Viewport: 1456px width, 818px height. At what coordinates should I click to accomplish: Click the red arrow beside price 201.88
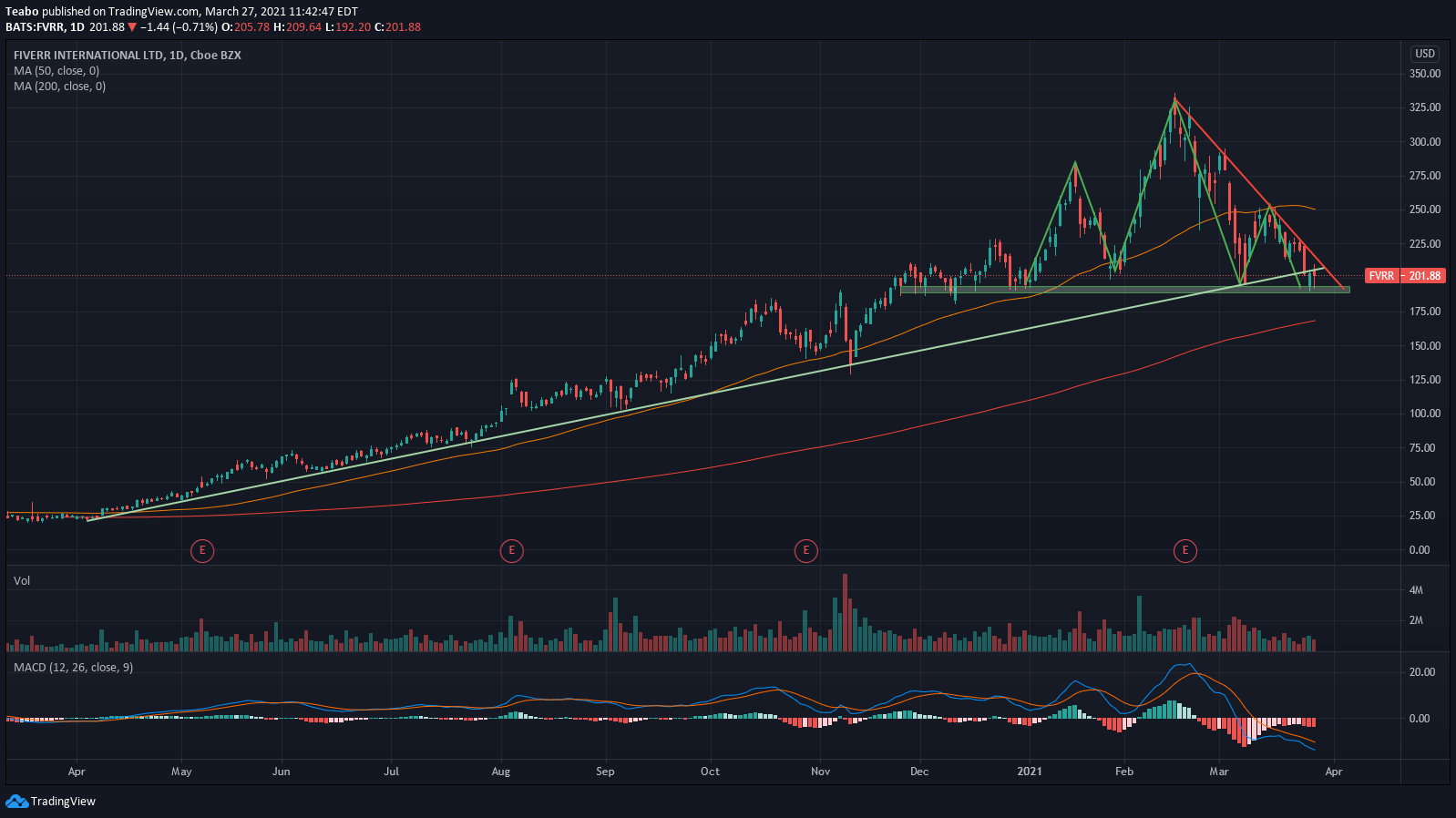point(132,27)
